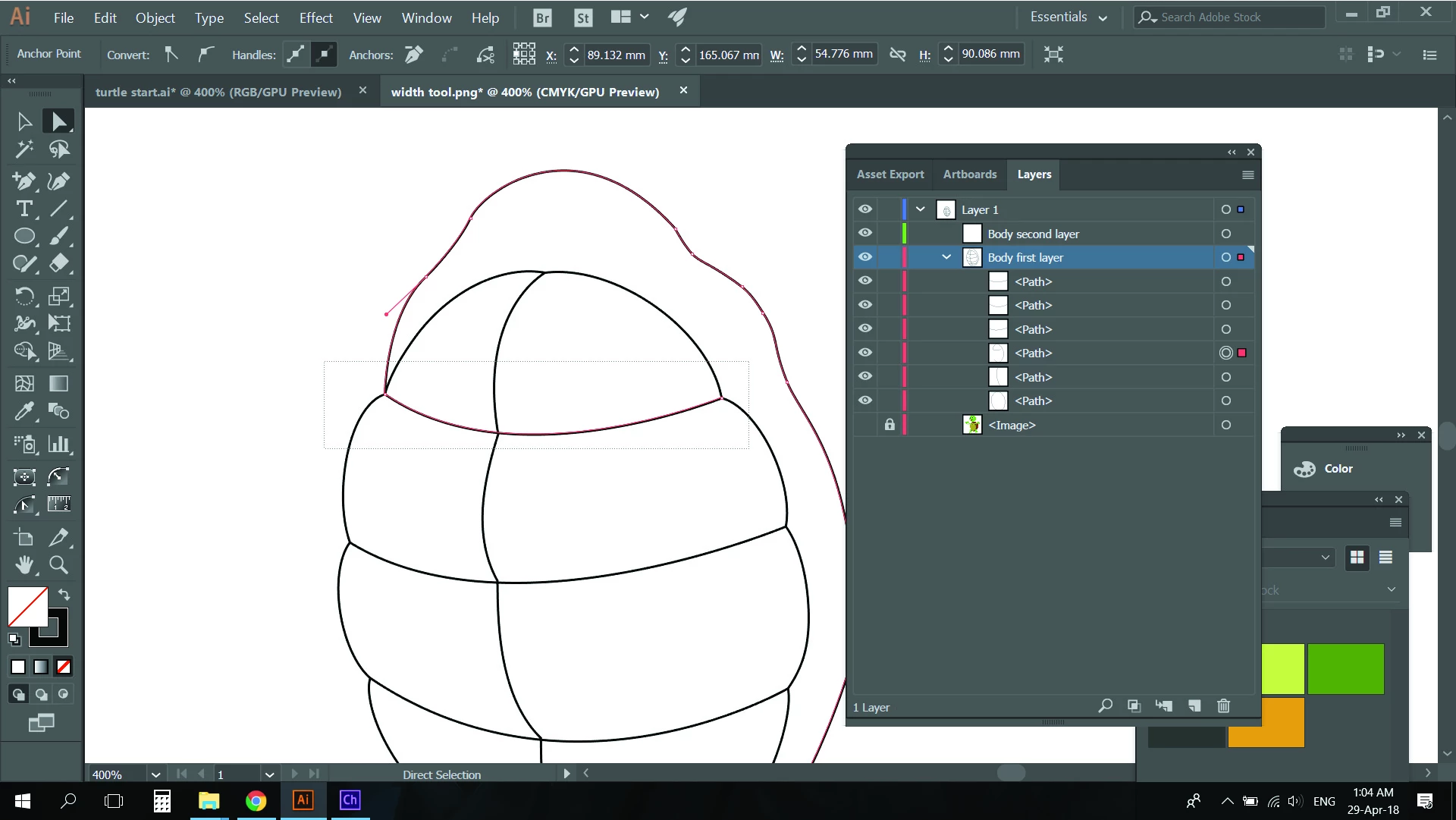Open the Effect menu
Image resolution: width=1456 pixels, height=820 pixels.
pyautogui.click(x=315, y=17)
